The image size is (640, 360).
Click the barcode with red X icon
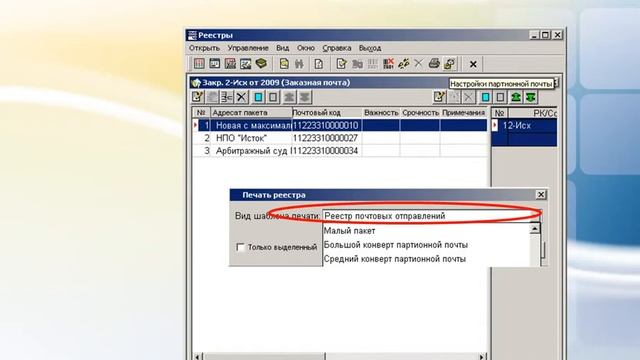(x=388, y=64)
